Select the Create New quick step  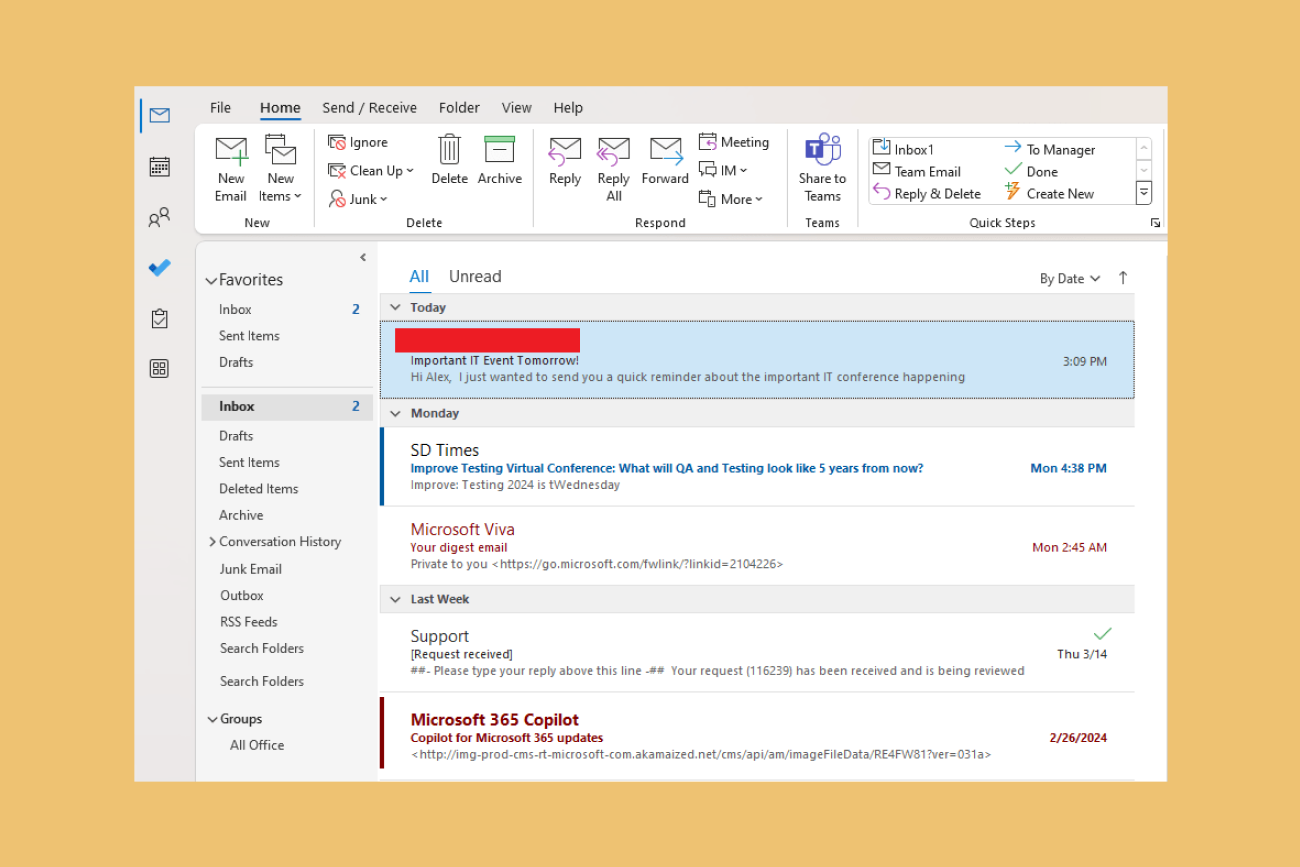pos(1049,193)
